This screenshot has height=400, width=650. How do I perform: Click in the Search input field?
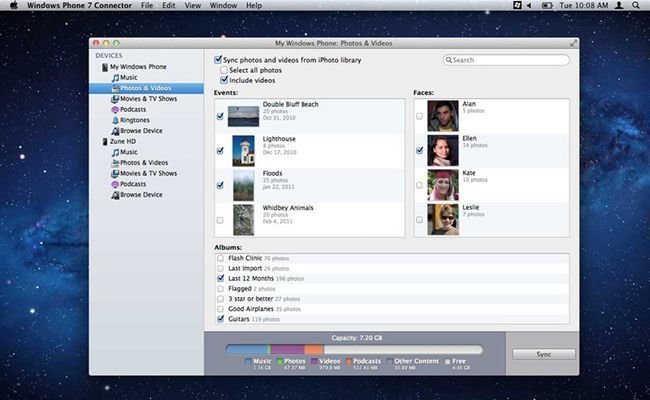coord(506,60)
